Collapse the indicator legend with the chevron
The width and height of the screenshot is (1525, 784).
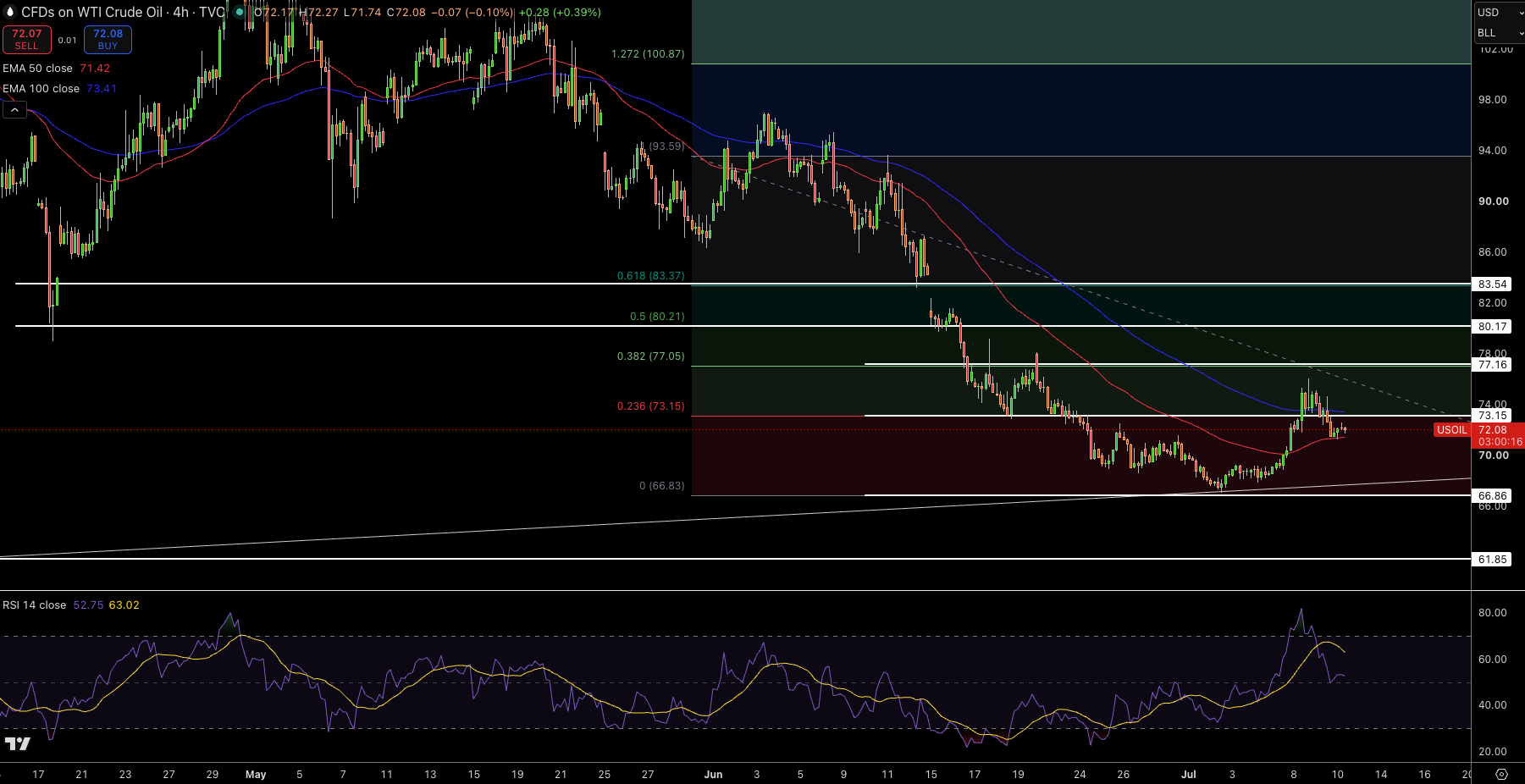(14, 110)
